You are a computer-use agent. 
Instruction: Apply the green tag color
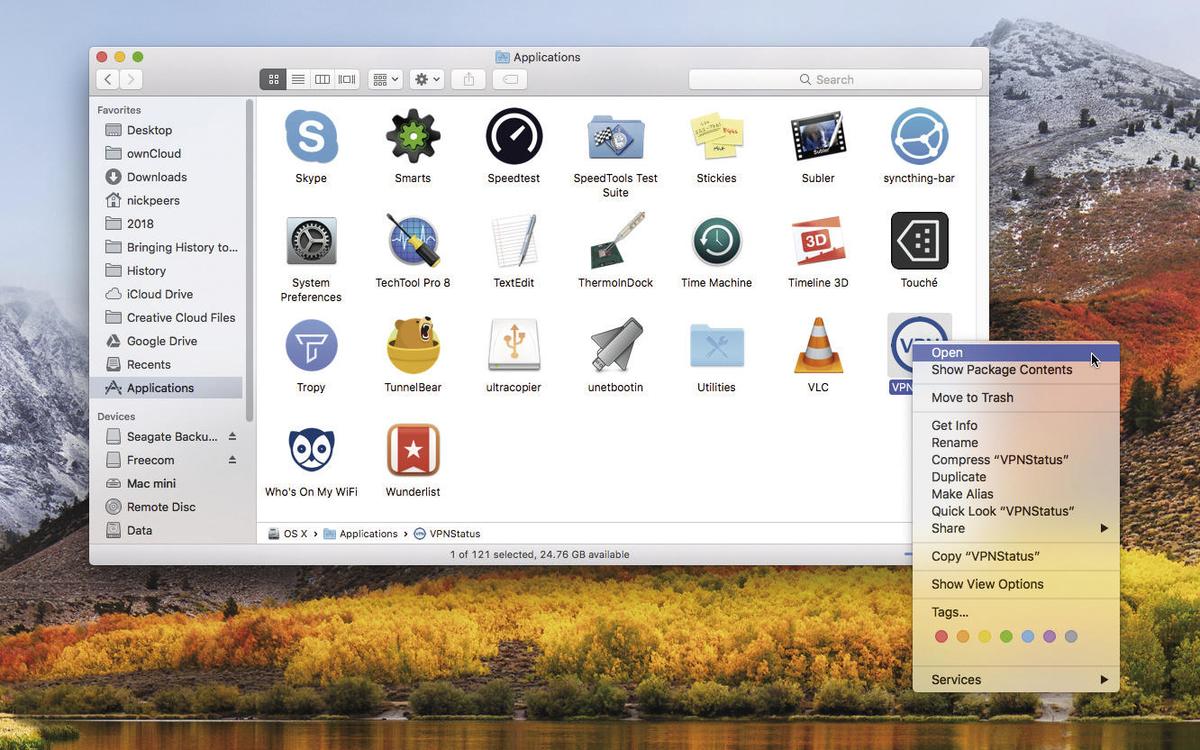coord(1006,637)
